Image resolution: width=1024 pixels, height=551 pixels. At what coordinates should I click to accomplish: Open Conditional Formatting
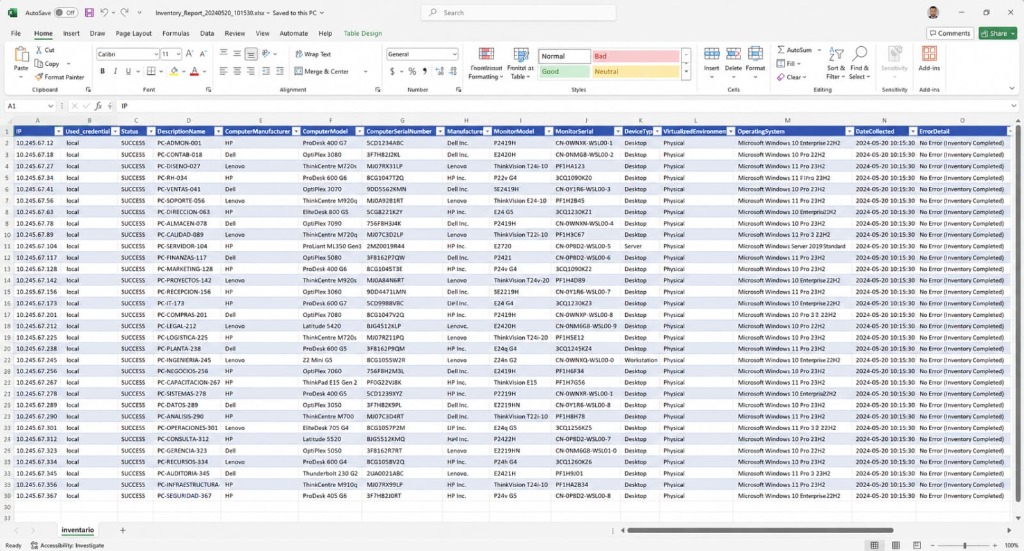coord(486,63)
